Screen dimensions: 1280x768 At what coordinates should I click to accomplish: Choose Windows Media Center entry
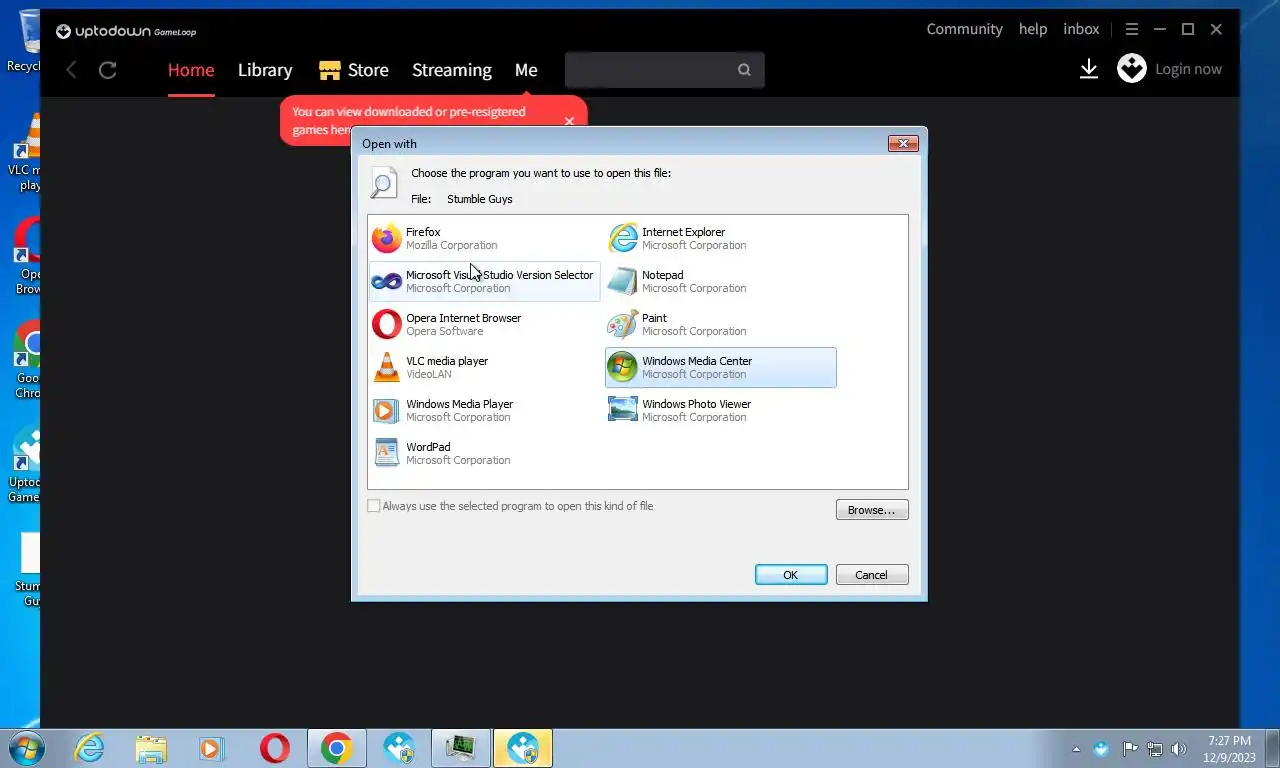[721, 367]
